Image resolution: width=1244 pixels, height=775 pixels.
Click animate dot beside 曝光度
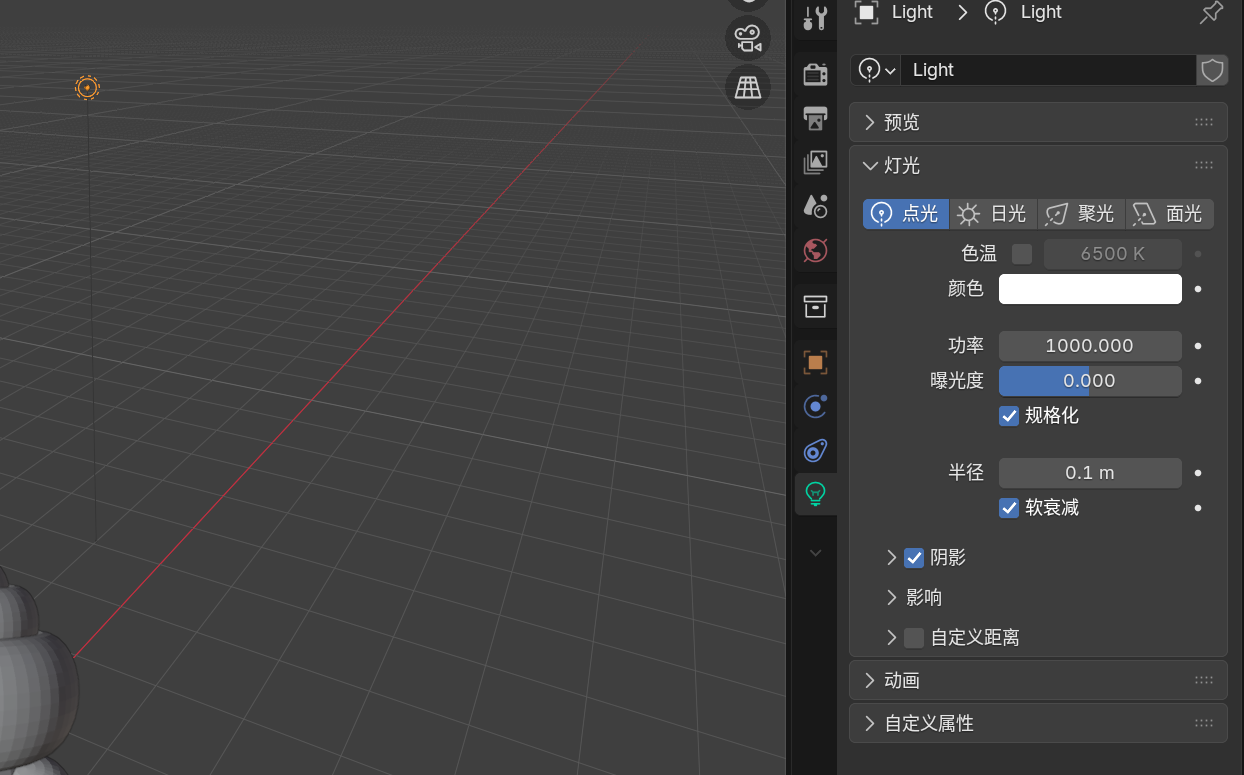pyautogui.click(x=1198, y=381)
